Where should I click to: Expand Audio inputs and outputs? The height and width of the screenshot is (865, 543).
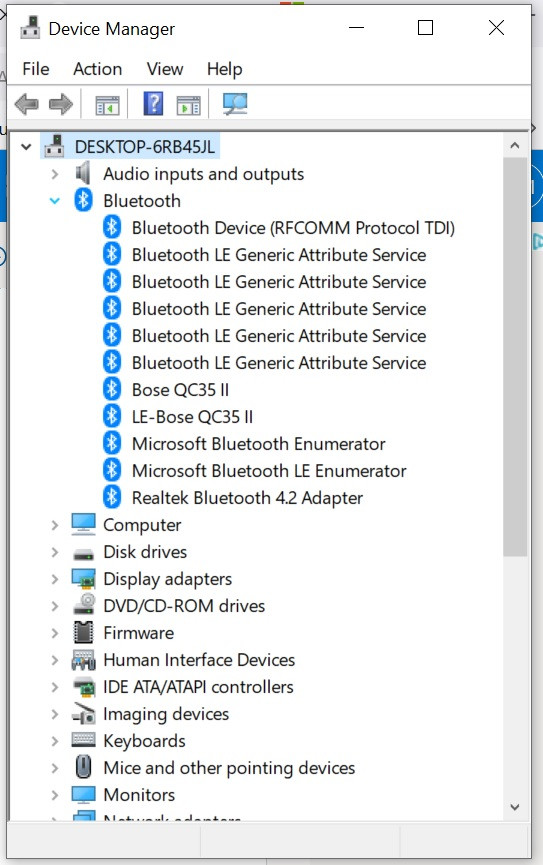(x=55, y=174)
